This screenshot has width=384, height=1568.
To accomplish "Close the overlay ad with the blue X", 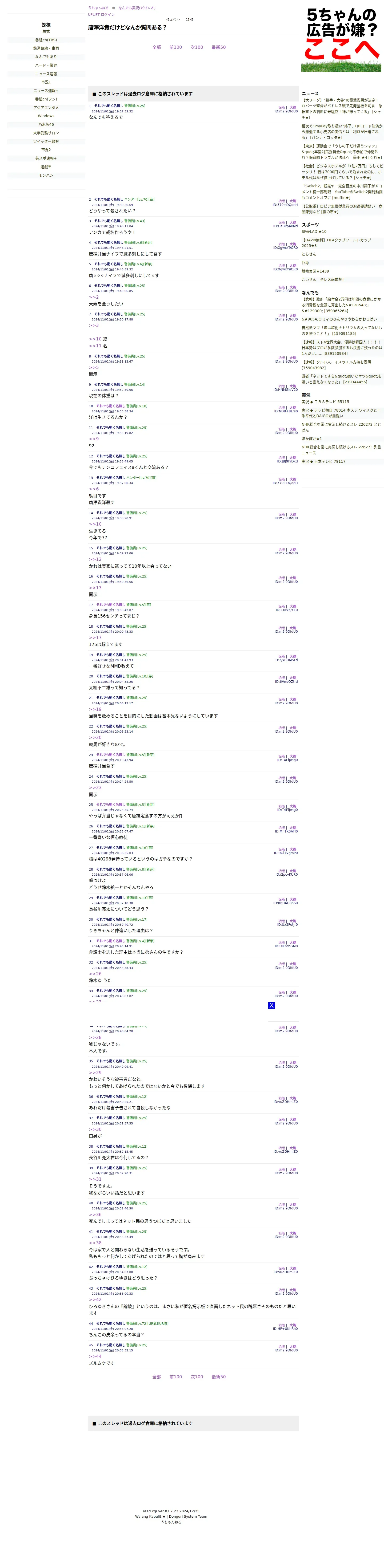I will point(271,1006).
